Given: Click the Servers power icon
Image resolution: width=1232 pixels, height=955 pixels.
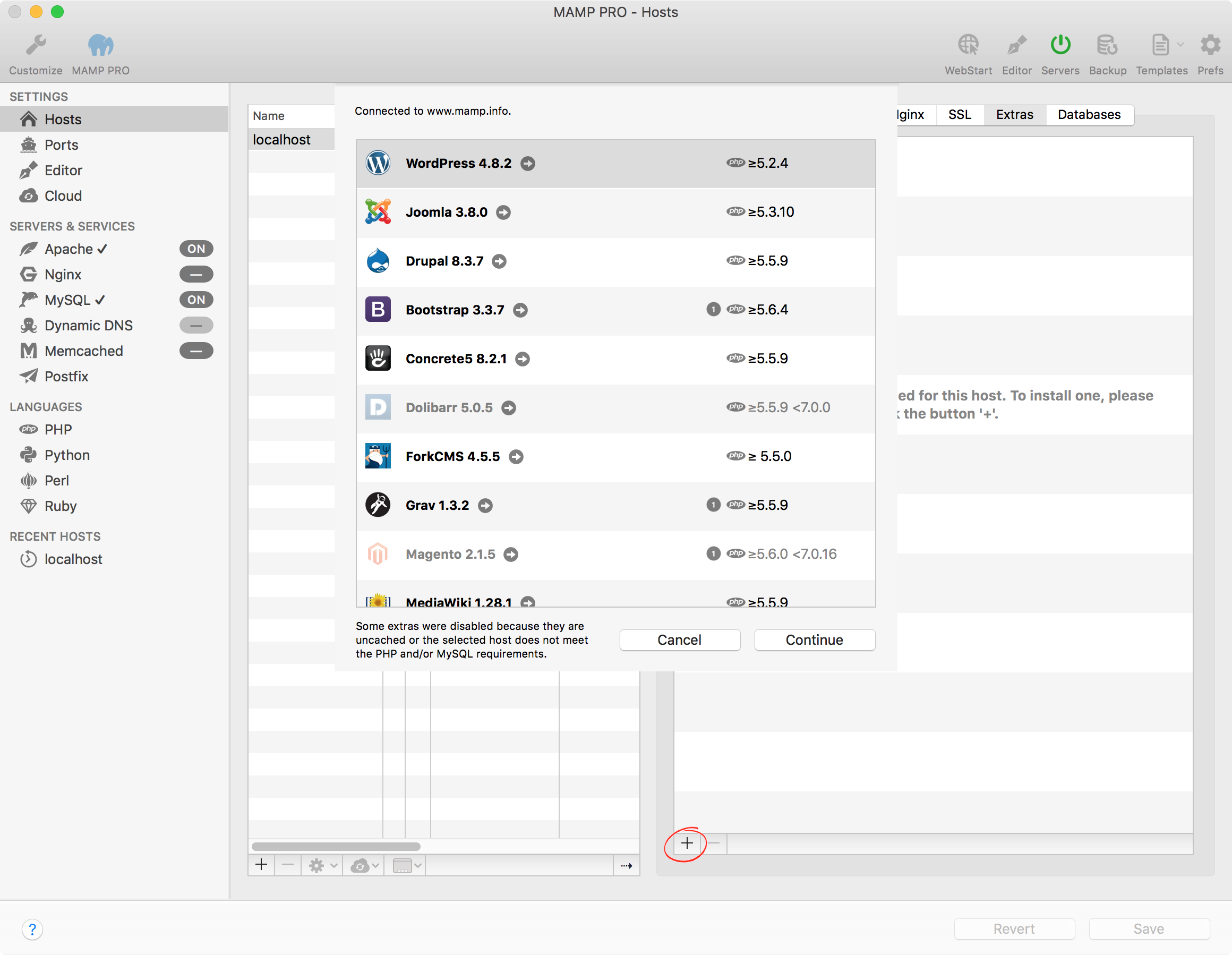Looking at the screenshot, I should tap(1060, 45).
